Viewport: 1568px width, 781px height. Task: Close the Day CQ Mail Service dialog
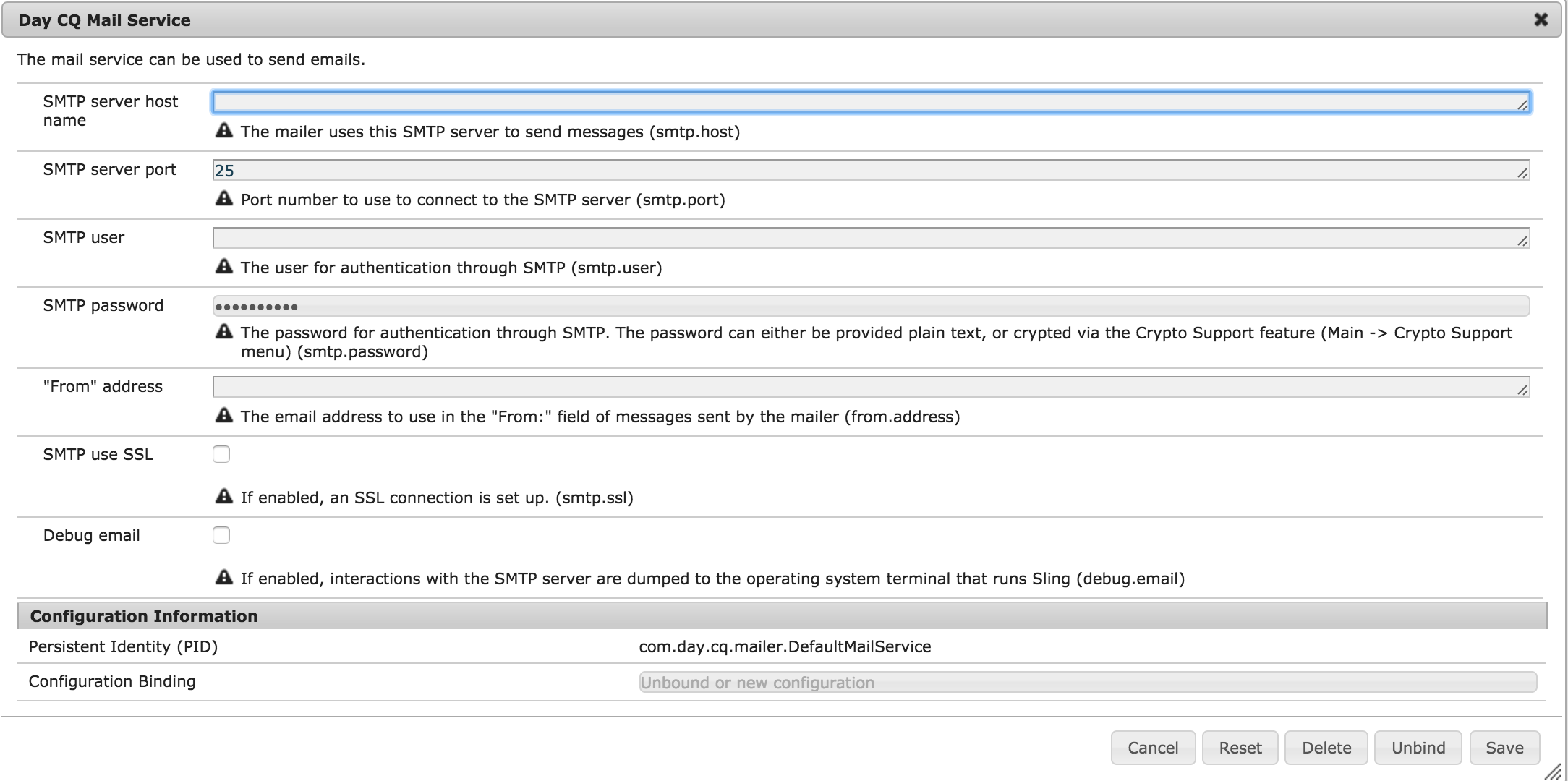(1541, 20)
